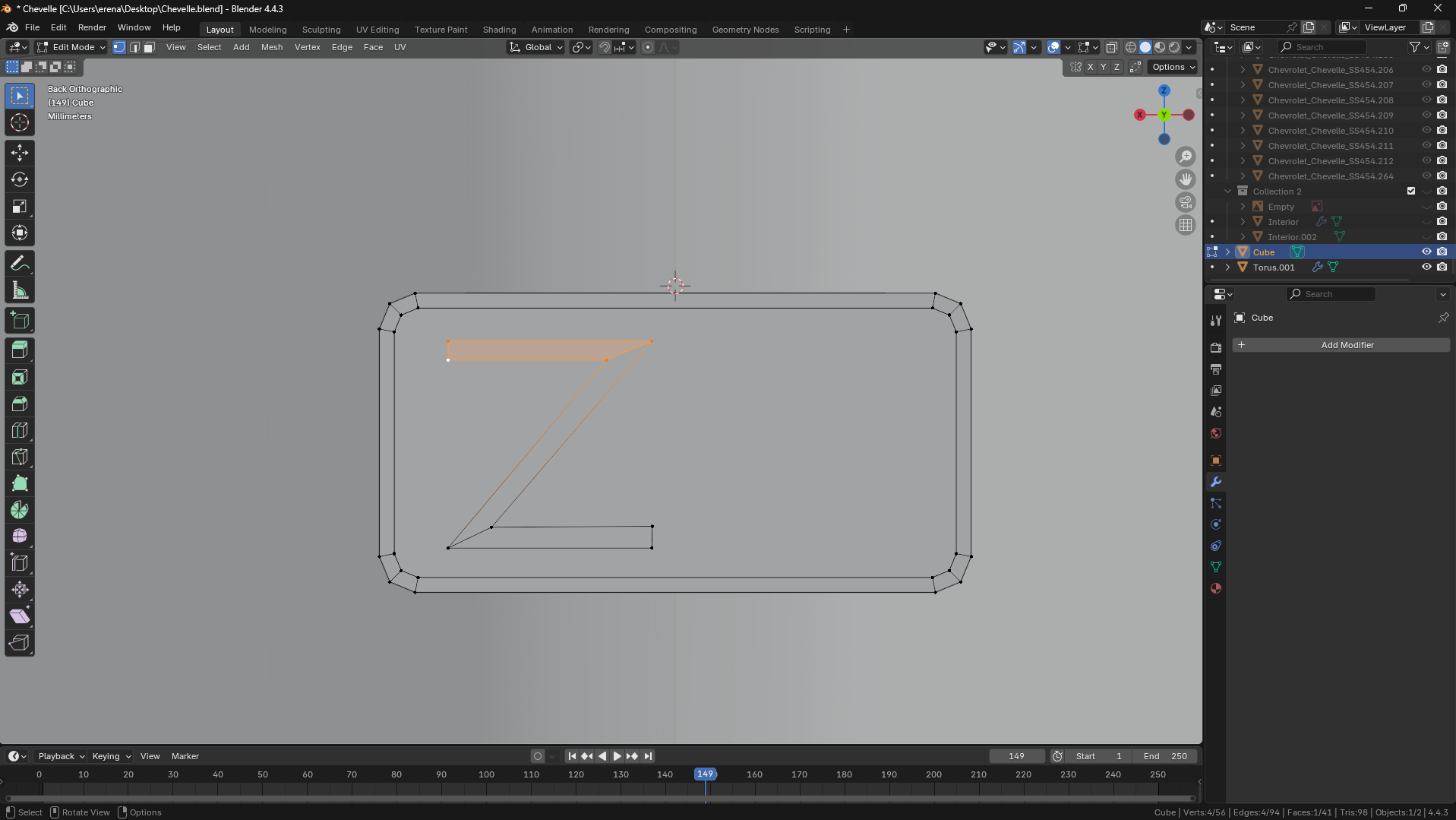The width and height of the screenshot is (1456, 820).
Task: Select the Bevel tool
Action: point(20,404)
